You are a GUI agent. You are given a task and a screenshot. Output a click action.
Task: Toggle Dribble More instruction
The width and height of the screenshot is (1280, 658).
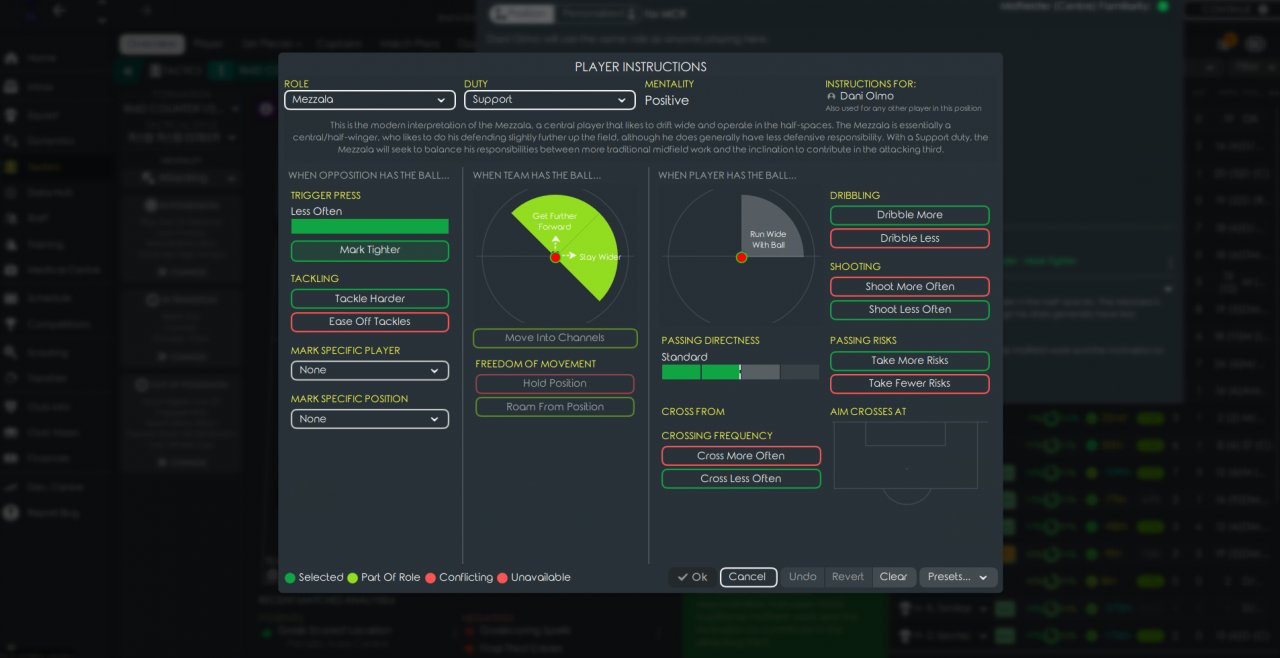[x=910, y=215]
